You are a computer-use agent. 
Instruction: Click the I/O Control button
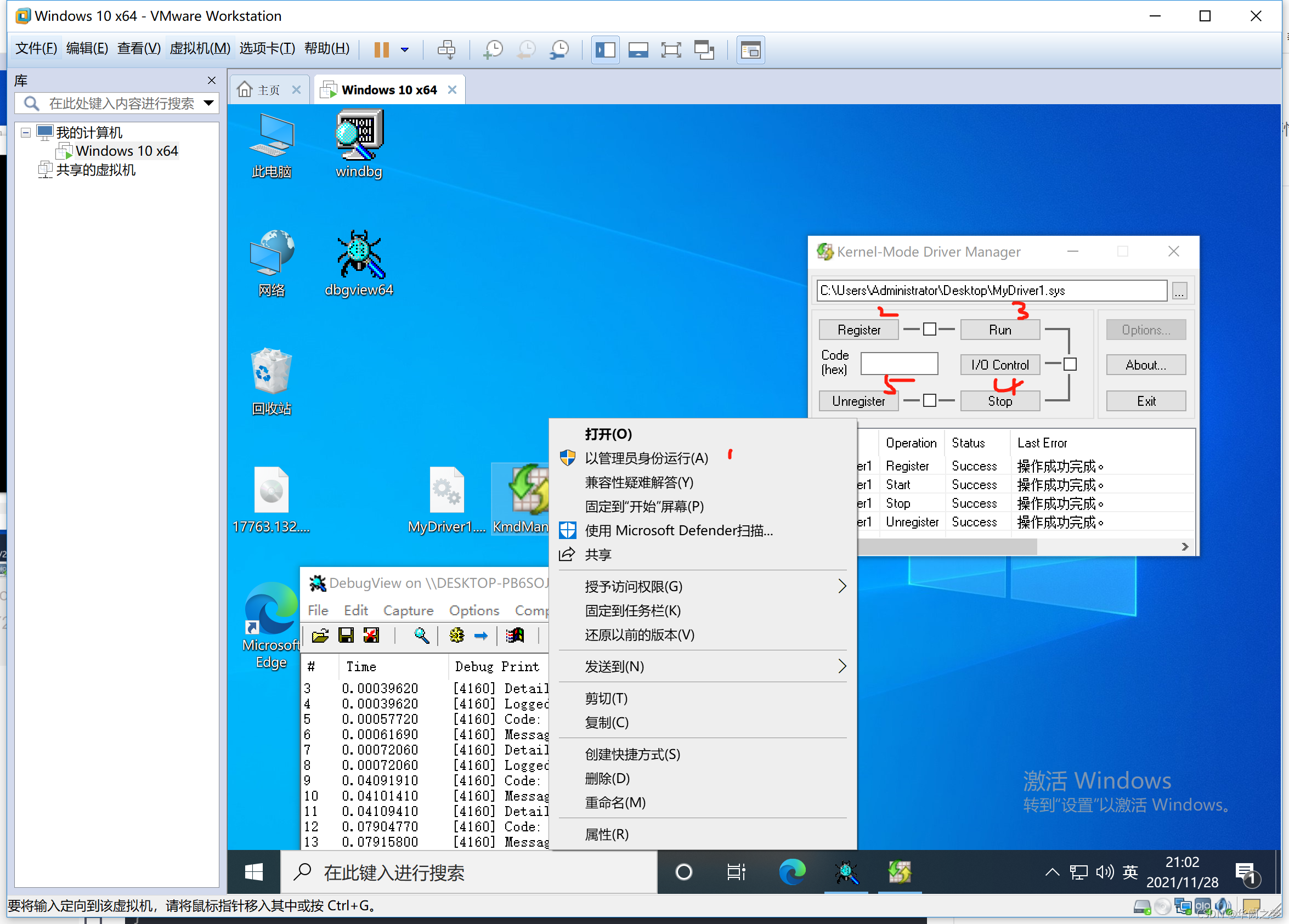[x=1000, y=365]
